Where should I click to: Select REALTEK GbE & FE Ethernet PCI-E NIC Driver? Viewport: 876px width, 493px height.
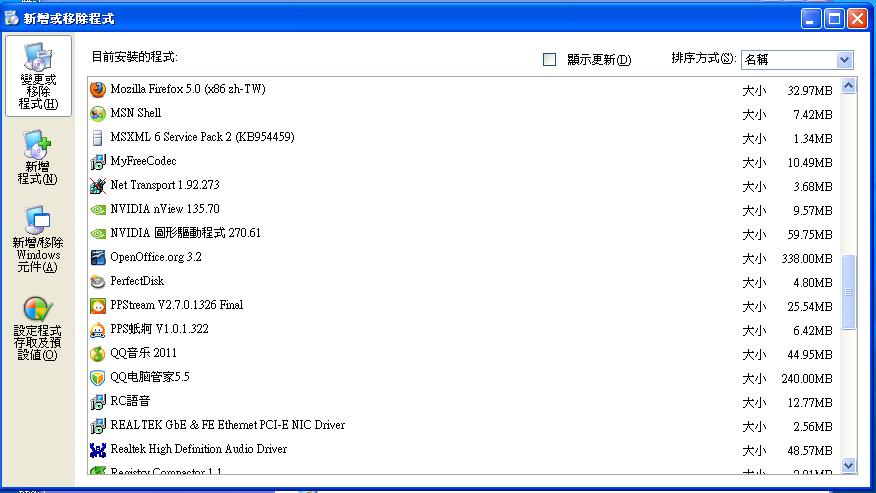pos(464,426)
